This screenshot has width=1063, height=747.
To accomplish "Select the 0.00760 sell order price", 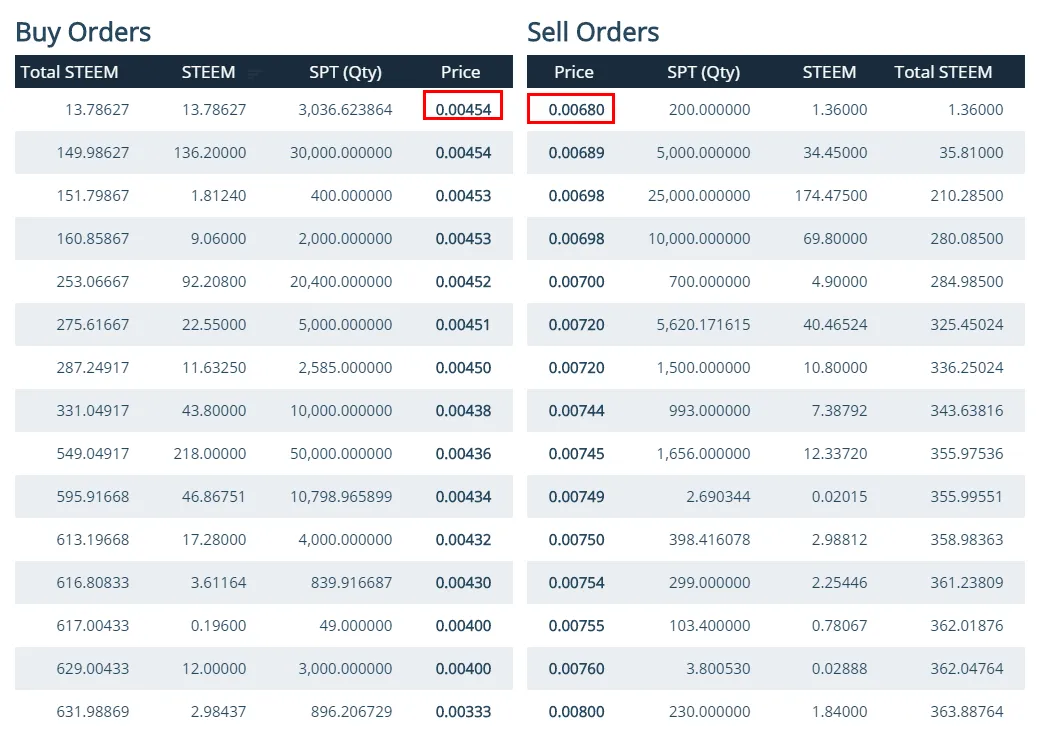I will coord(577,669).
